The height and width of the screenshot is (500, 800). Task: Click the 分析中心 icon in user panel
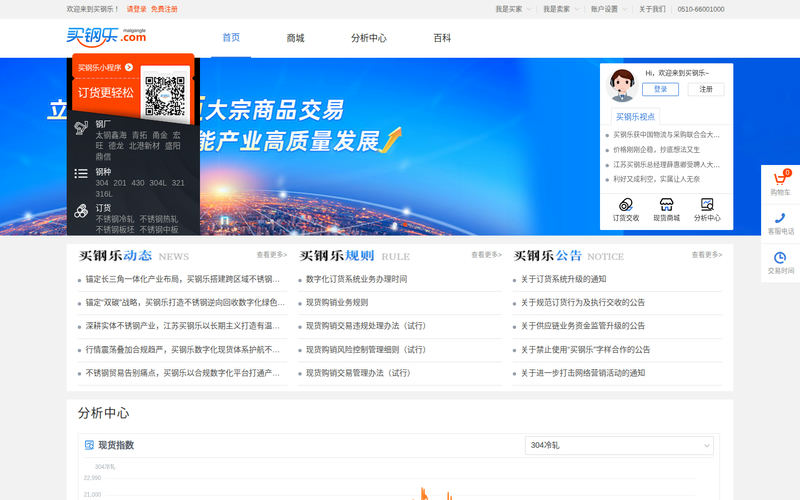coord(707,205)
